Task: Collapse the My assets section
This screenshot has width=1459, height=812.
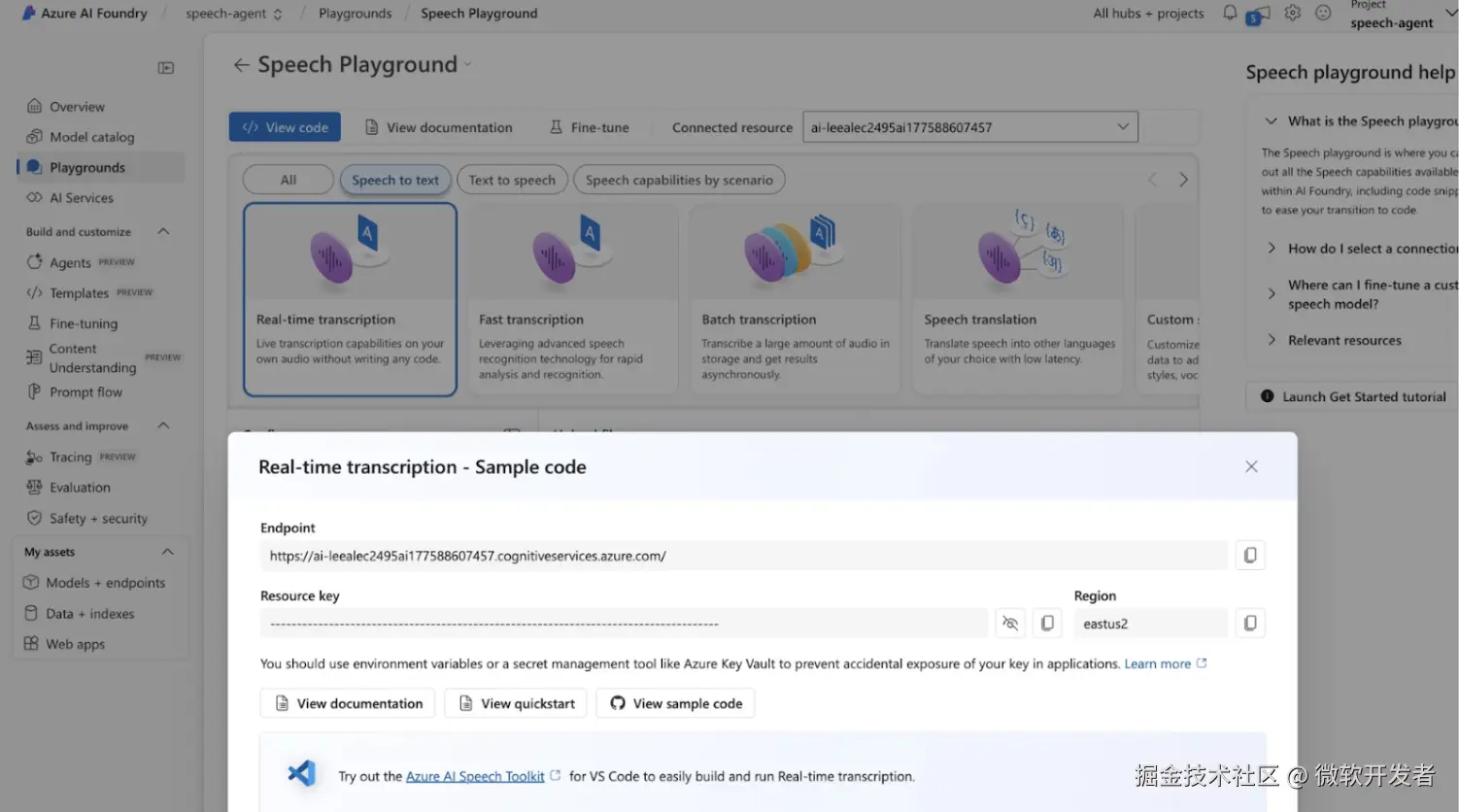Action: coord(167,552)
